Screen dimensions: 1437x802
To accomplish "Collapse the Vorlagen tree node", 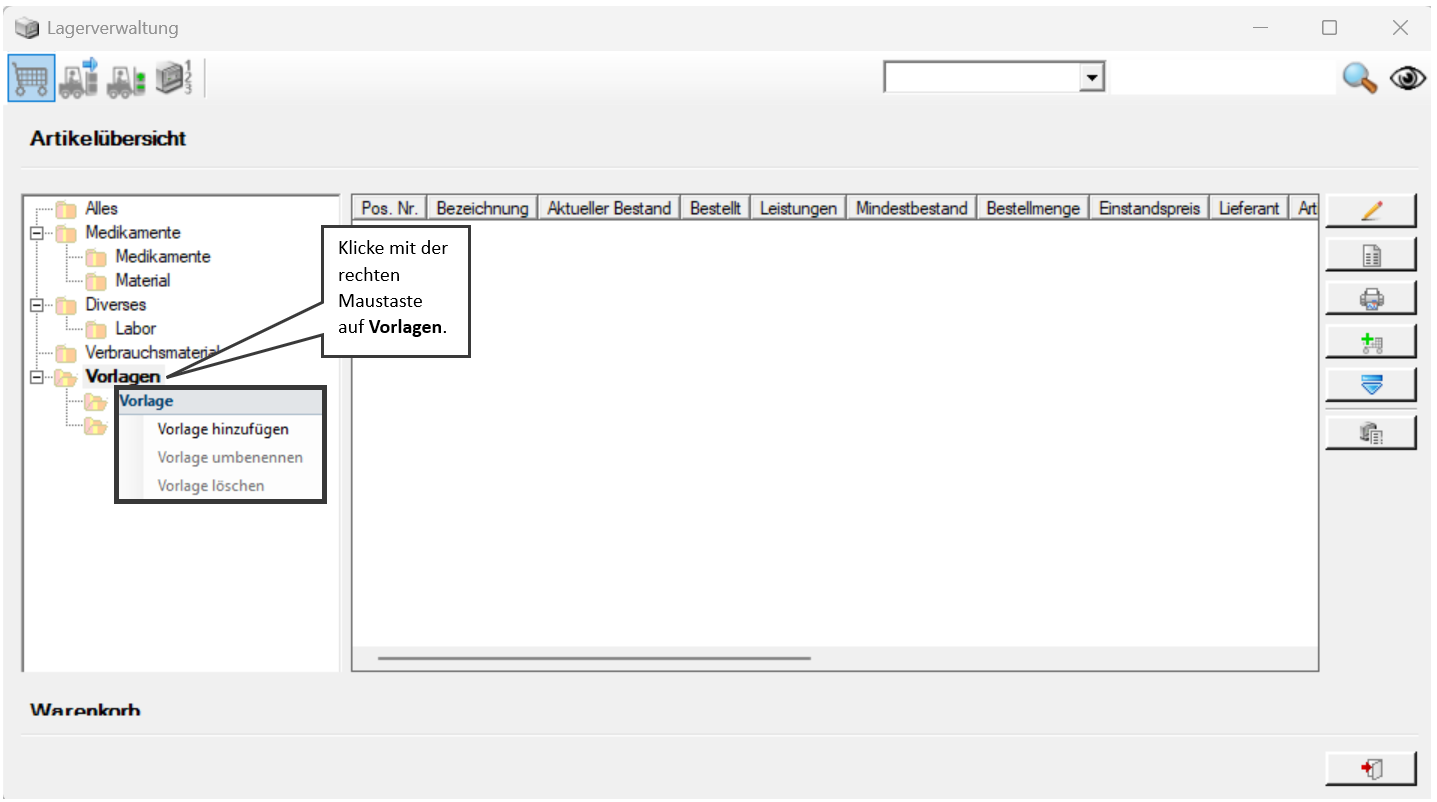I will click(38, 377).
